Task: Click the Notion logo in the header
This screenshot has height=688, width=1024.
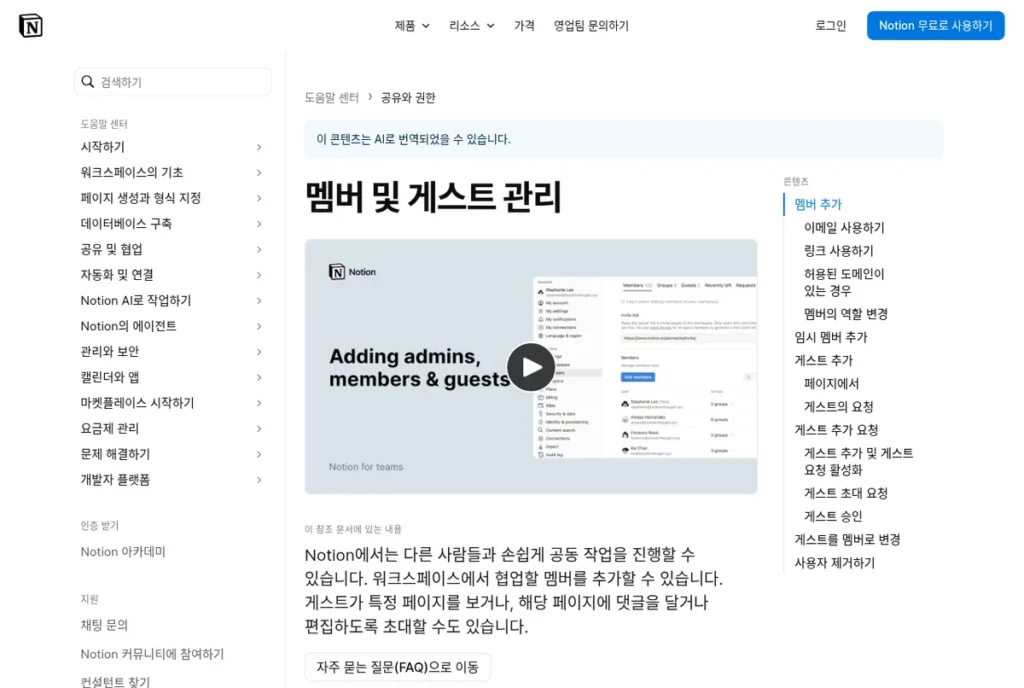Action: point(31,25)
